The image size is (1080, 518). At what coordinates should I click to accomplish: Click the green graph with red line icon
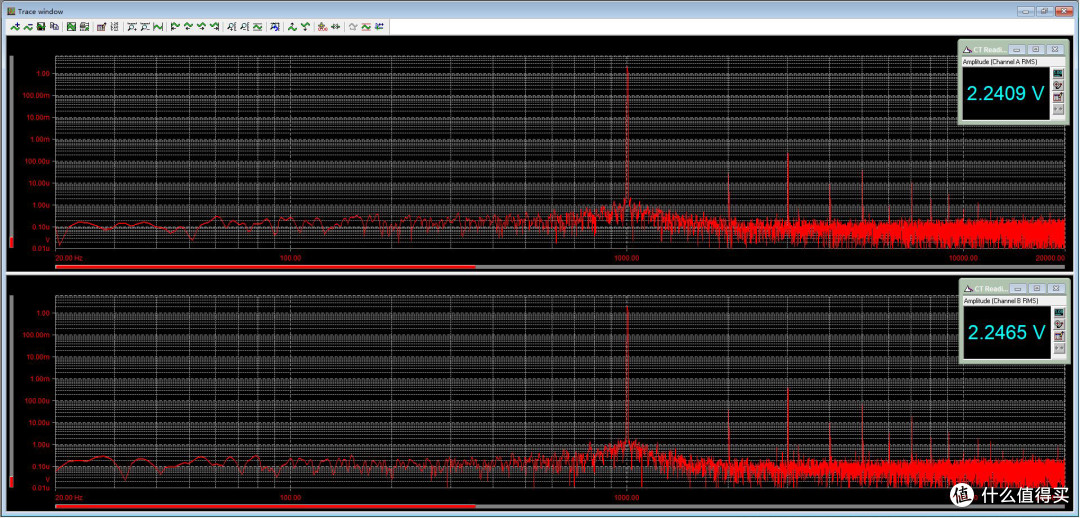coord(366,27)
